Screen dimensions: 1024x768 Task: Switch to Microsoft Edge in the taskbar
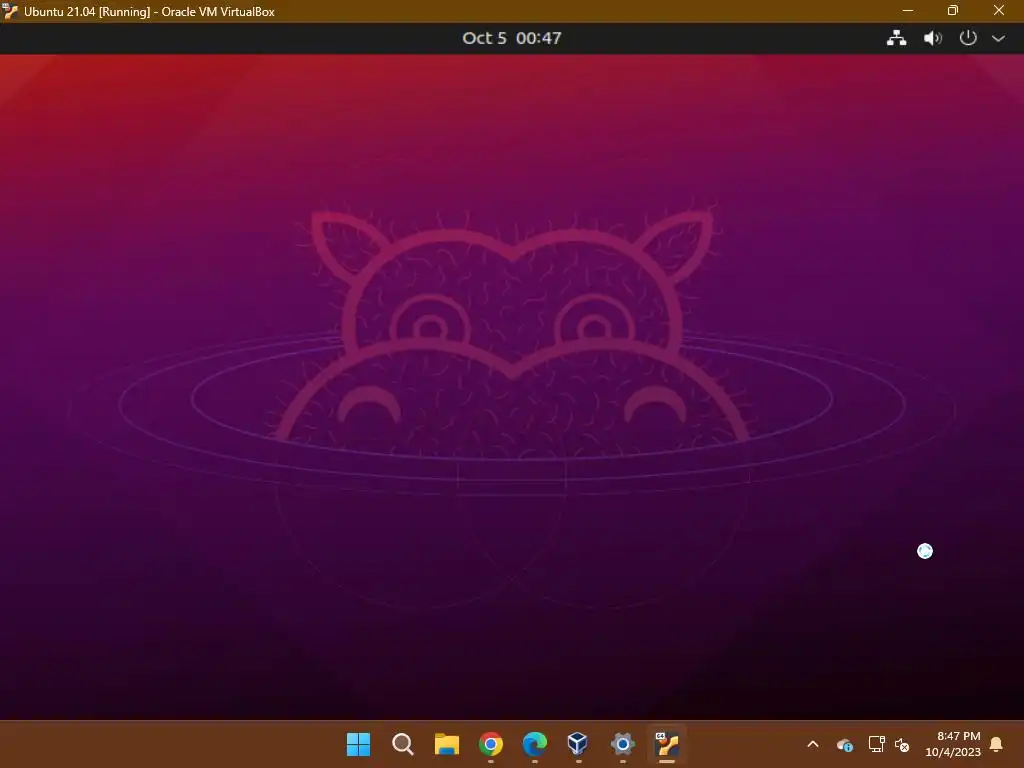click(535, 744)
